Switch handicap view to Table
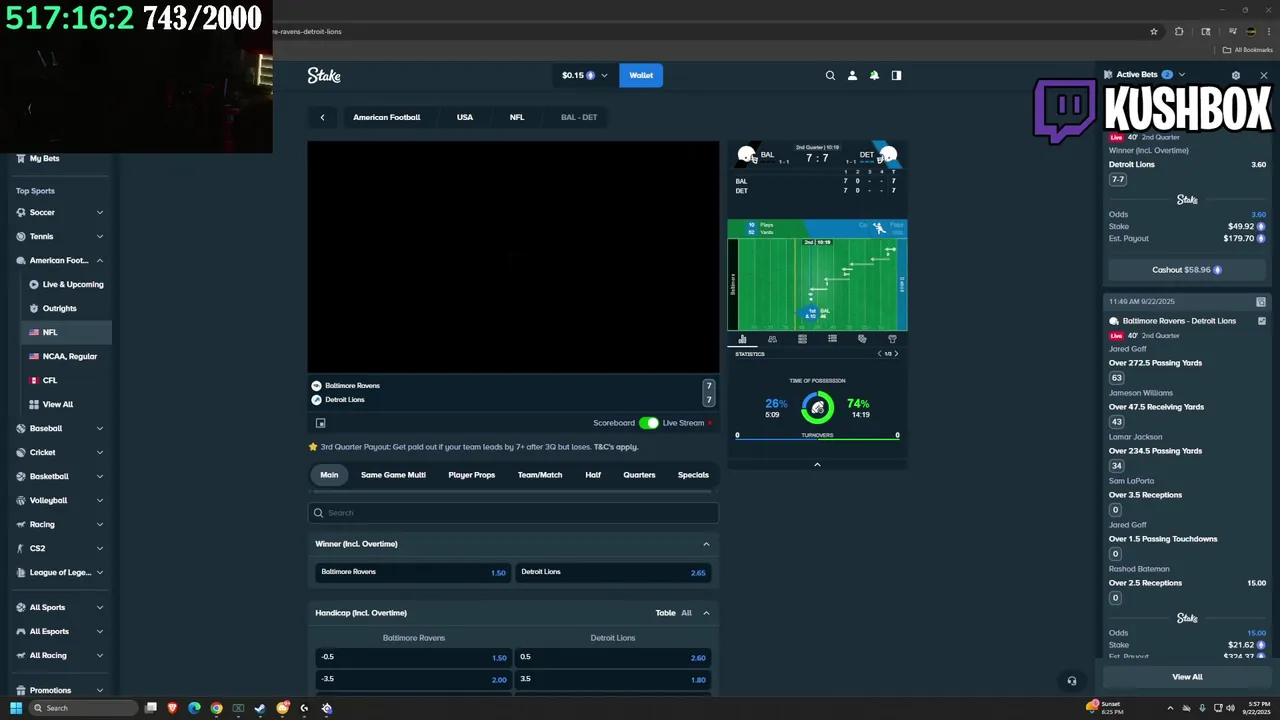Screen dimensions: 1280x720 (x=665, y=613)
